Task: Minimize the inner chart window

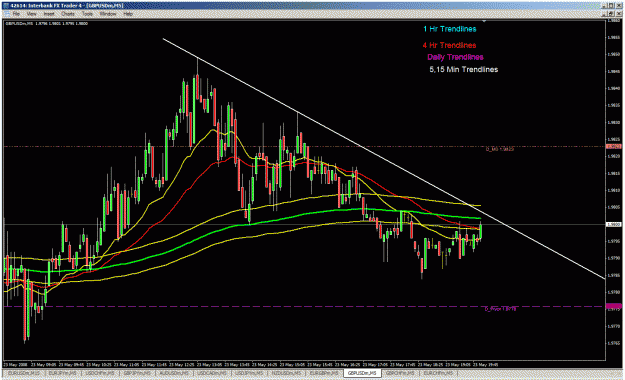Action: coord(605,14)
